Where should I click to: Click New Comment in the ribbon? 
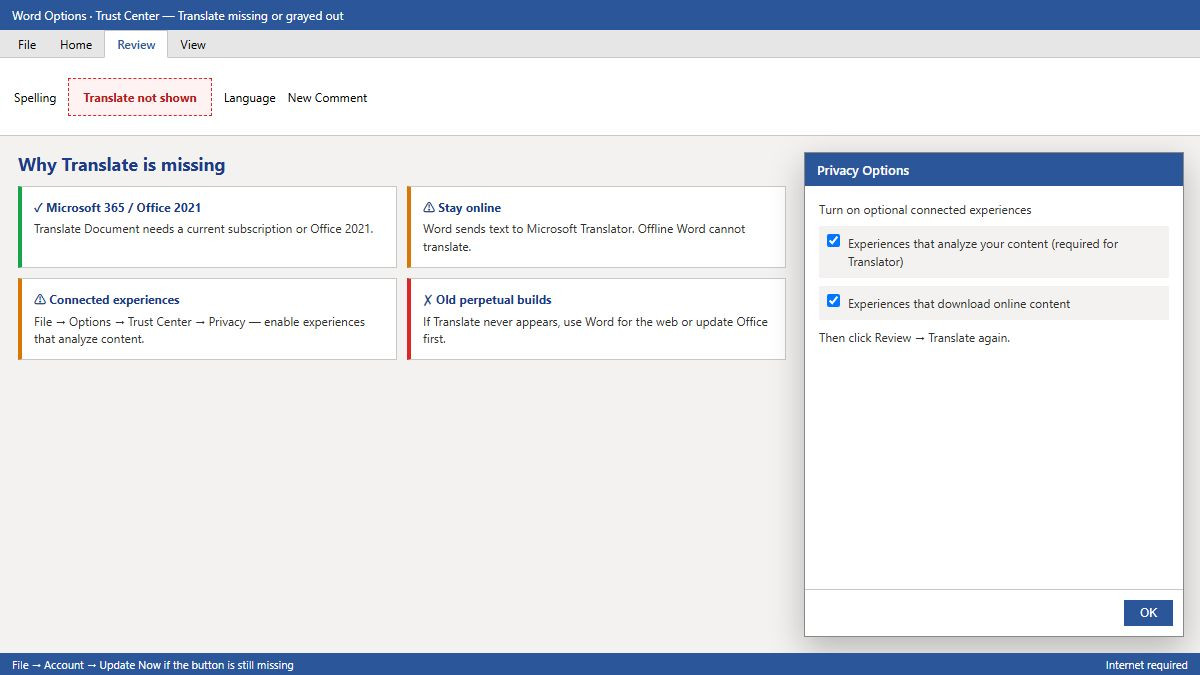point(327,98)
